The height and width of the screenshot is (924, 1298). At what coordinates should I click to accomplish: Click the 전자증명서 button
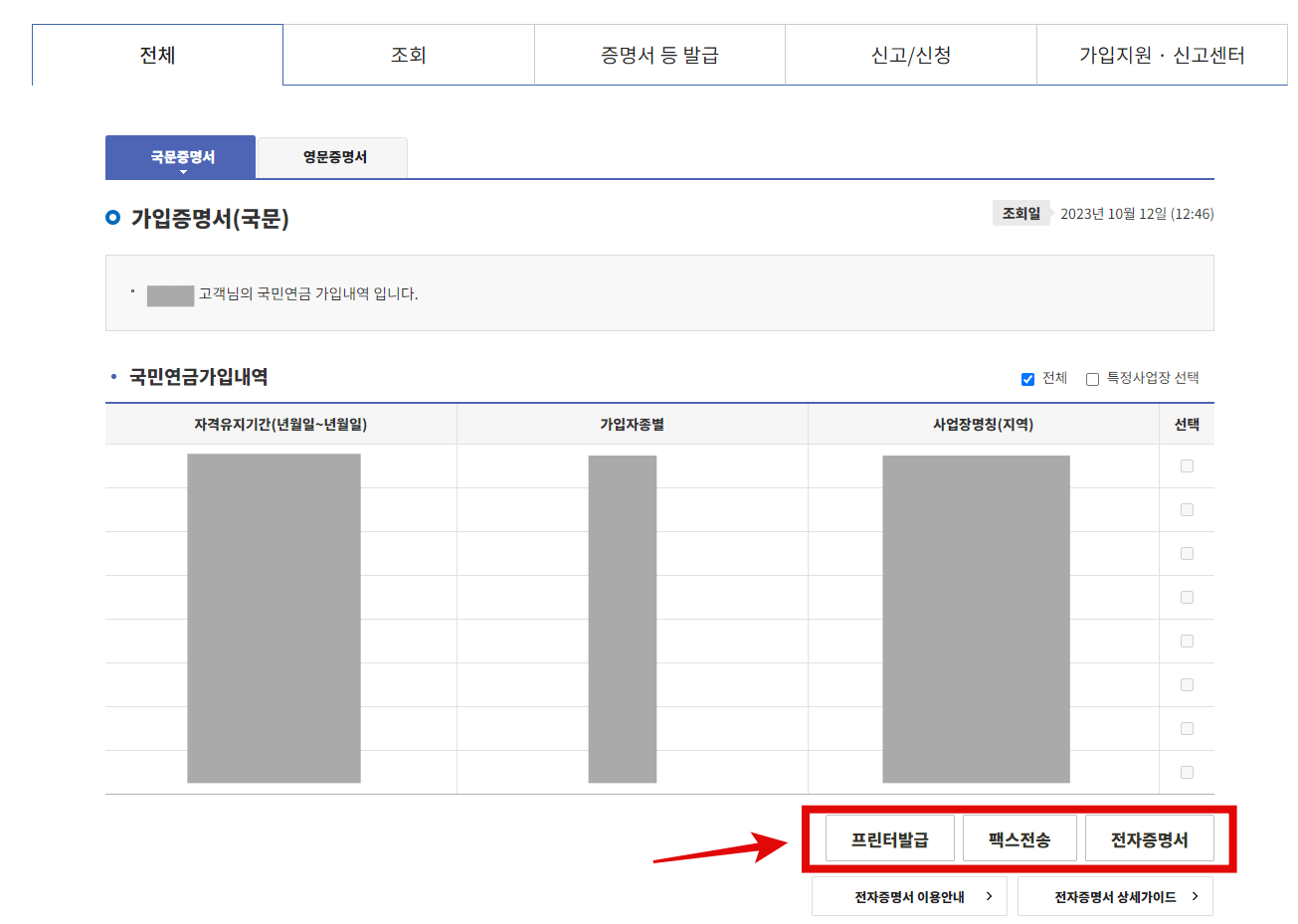[x=1151, y=837]
